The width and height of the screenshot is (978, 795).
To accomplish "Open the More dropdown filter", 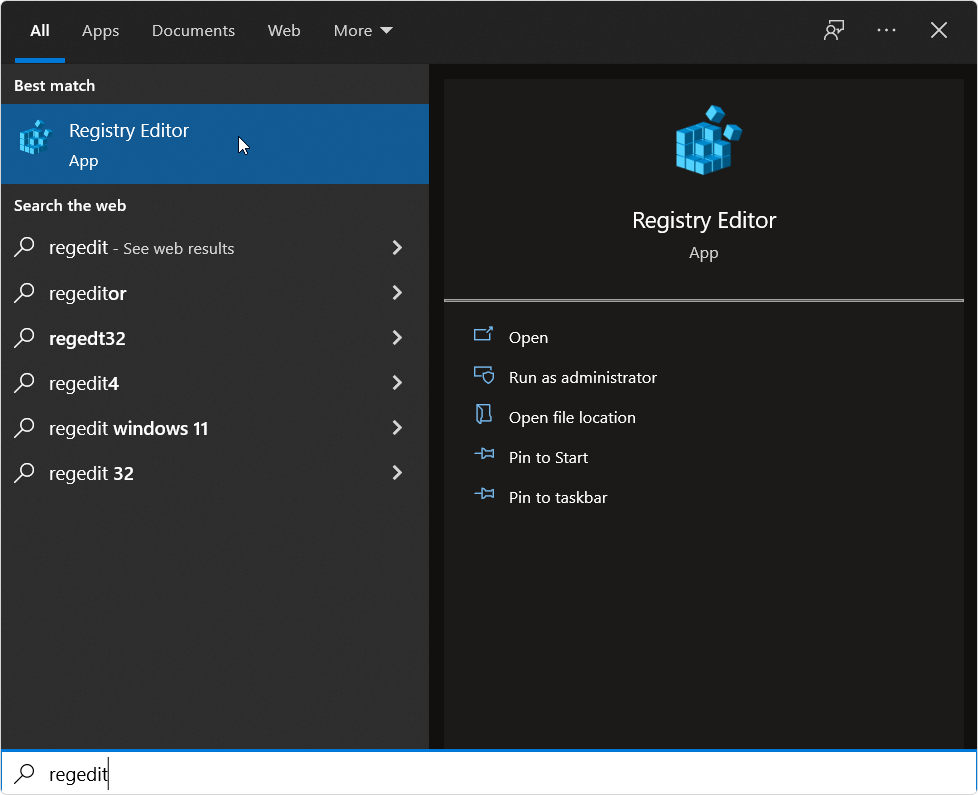I will tap(363, 31).
